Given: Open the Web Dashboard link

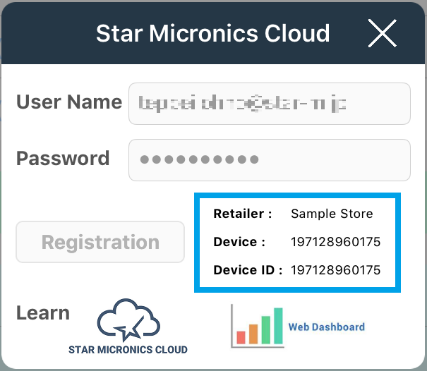Looking at the screenshot, I should [326, 327].
